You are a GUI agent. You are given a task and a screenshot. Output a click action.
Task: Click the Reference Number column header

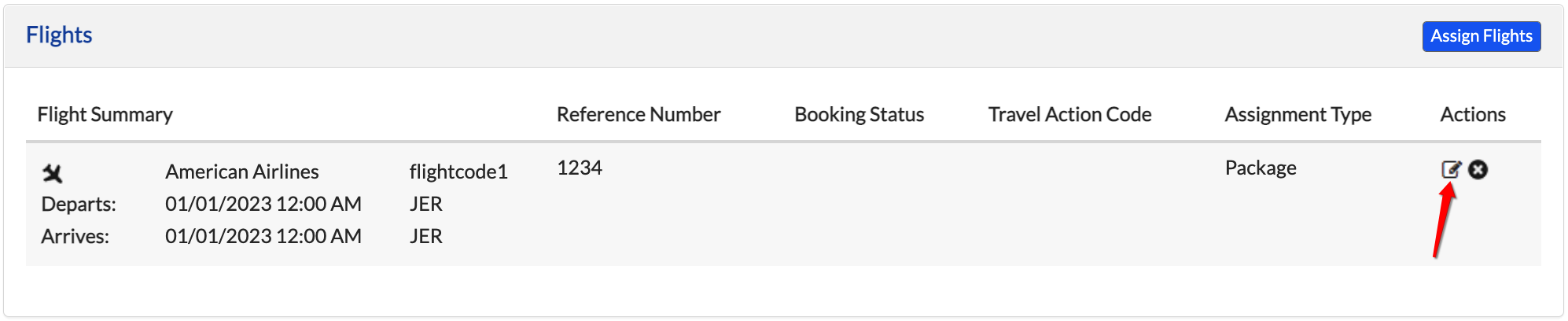point(639,114)
